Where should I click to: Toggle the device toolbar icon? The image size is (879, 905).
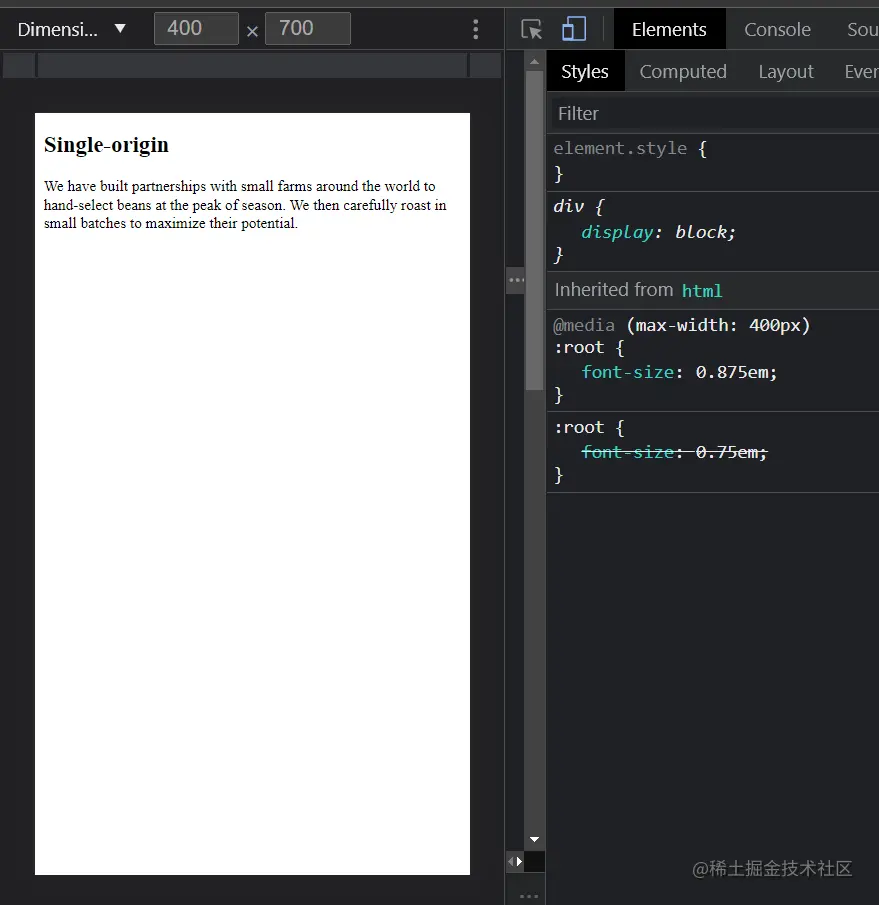pos(574,29)
